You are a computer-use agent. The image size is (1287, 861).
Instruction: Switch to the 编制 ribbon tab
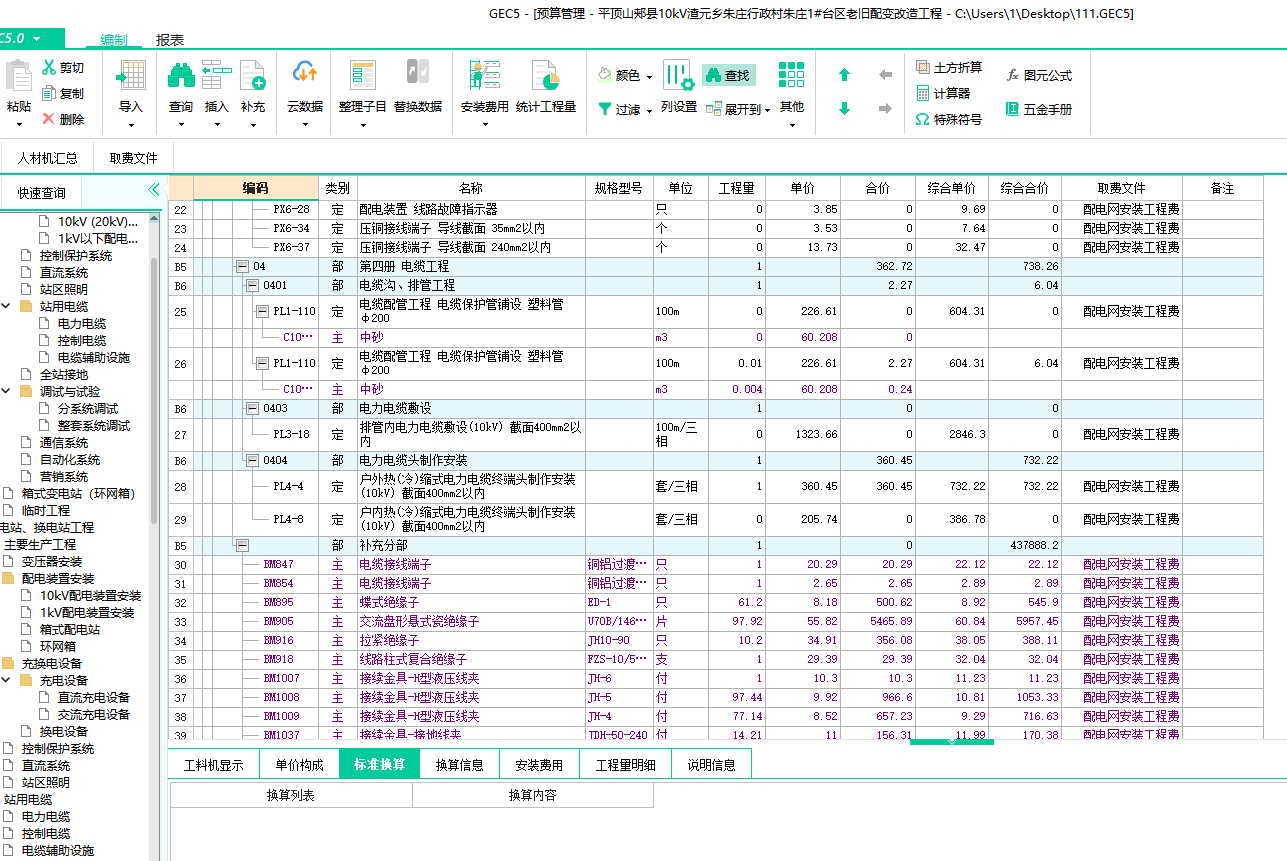tap(113, 40)
